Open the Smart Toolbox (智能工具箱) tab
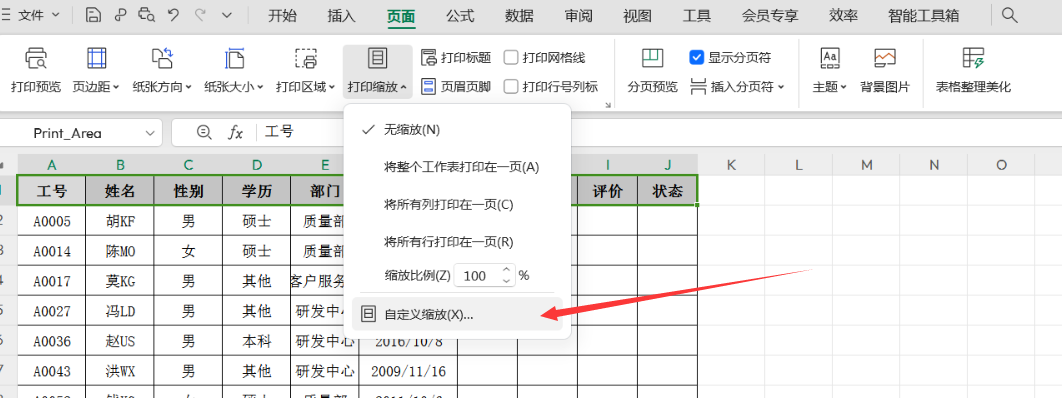 coord(924,16)
